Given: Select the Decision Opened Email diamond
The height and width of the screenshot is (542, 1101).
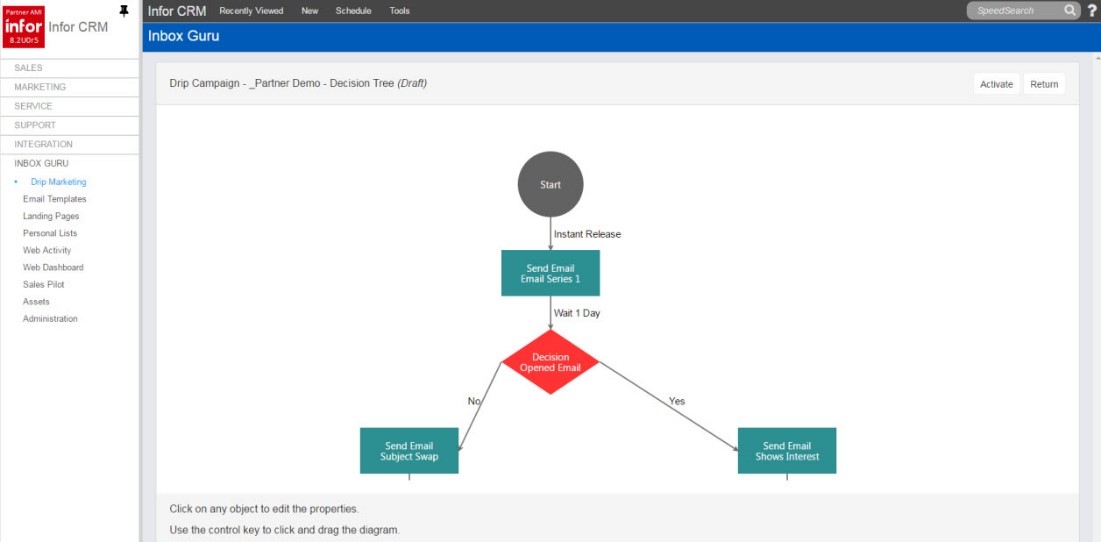Looking at the screenshot, I should pos(550,362).
